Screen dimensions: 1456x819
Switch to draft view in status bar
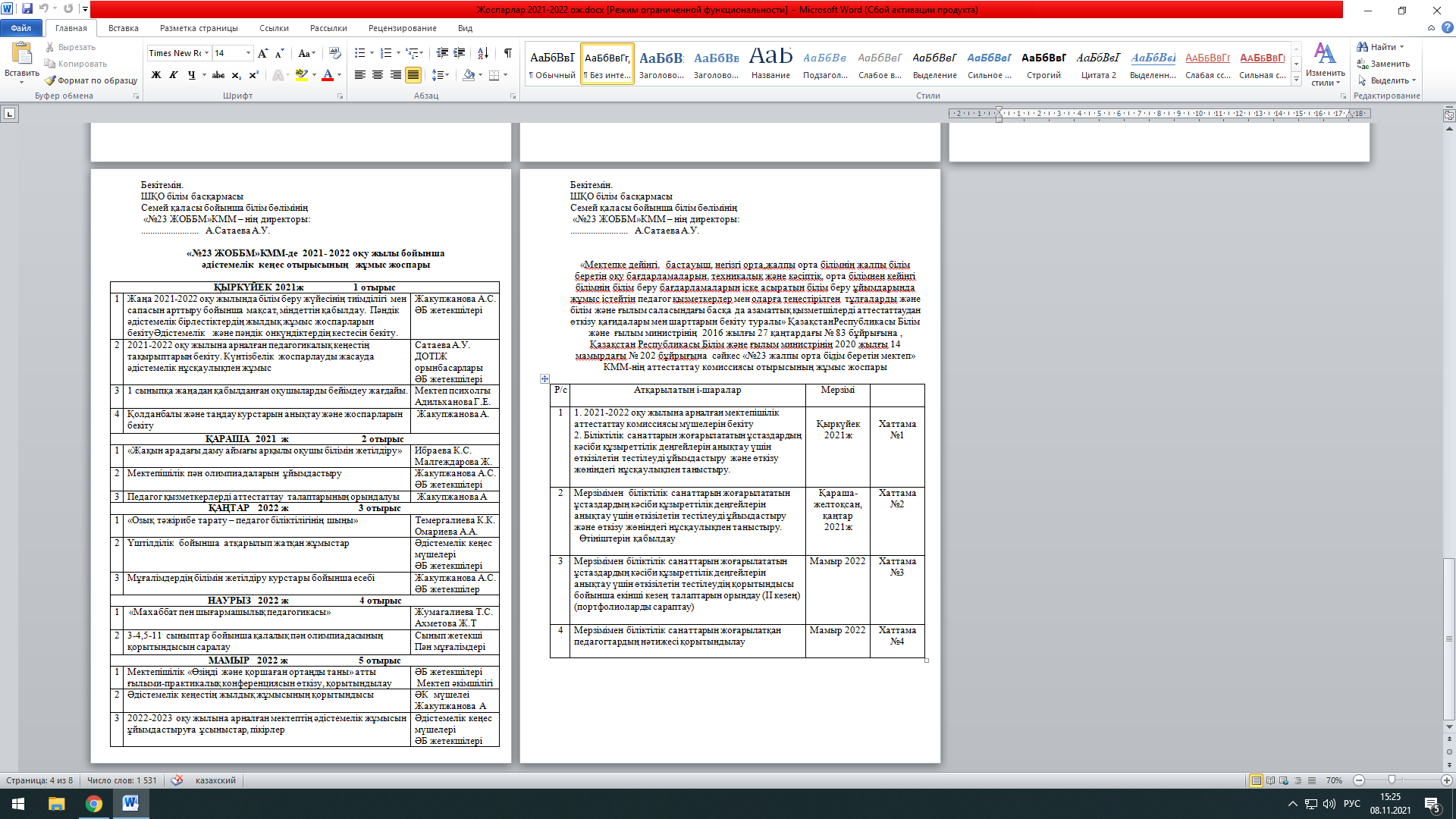click(1311, 780)
